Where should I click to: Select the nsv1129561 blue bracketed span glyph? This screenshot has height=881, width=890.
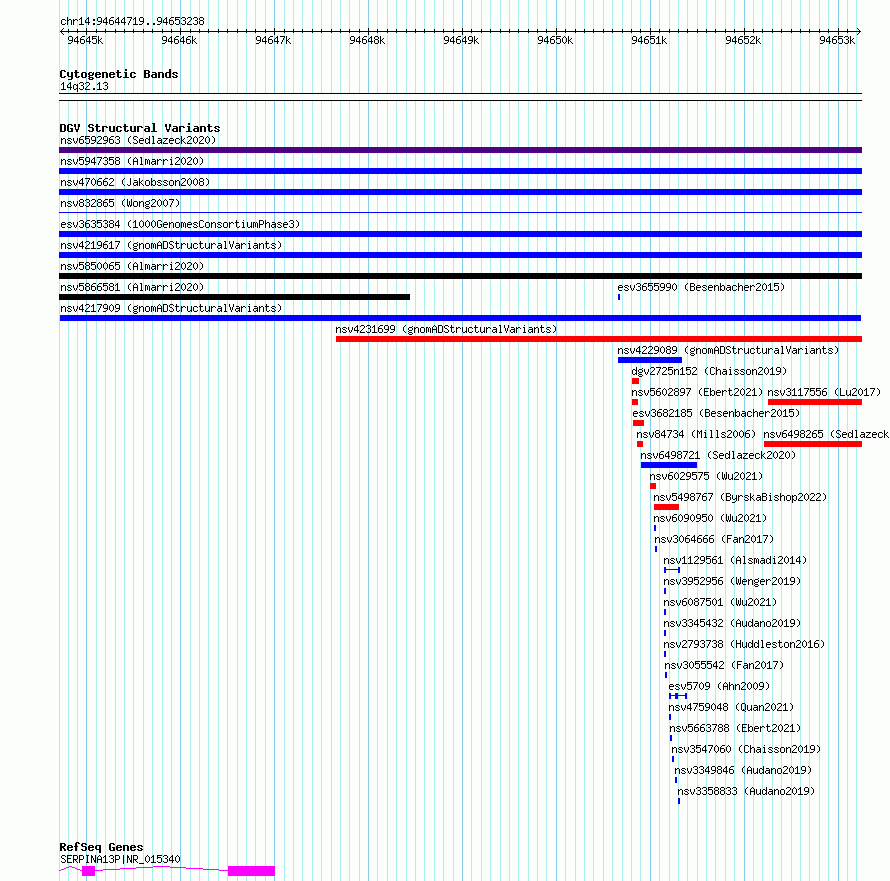(672, 570)
